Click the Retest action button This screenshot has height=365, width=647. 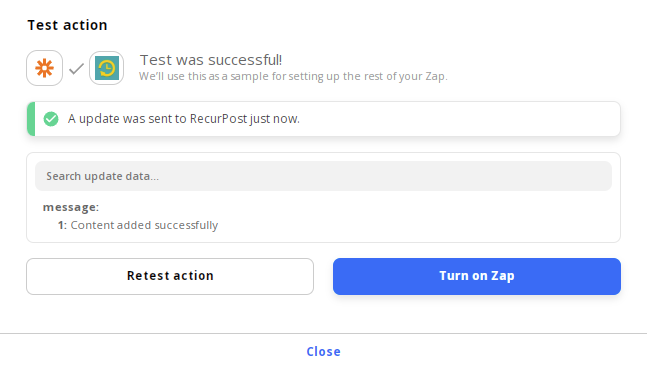[x=170, y=276]
